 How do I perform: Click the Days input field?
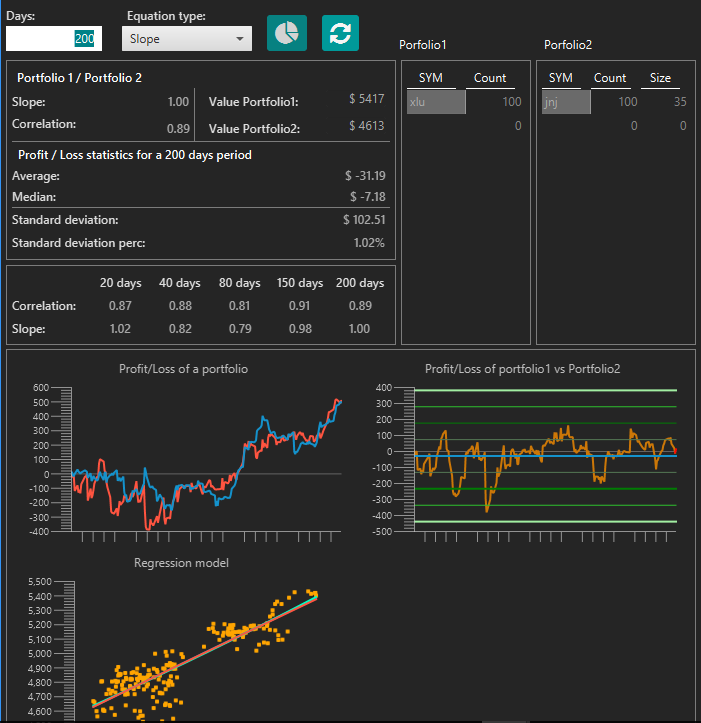tap(53, 38)
